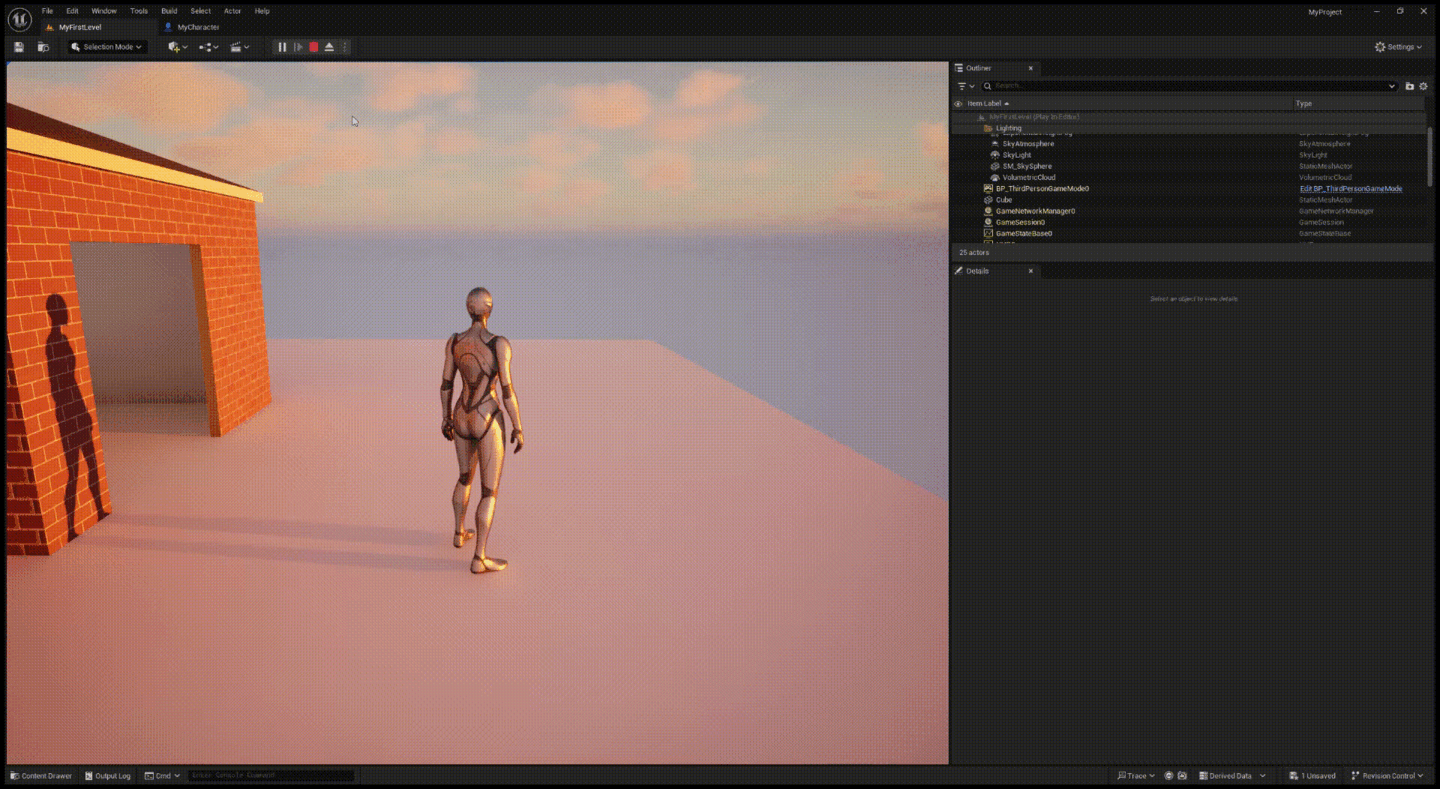The width and height of the screenshot is (1440, 789).
Task: Open the Derived Data dropdown
Action: point(1232,776)
